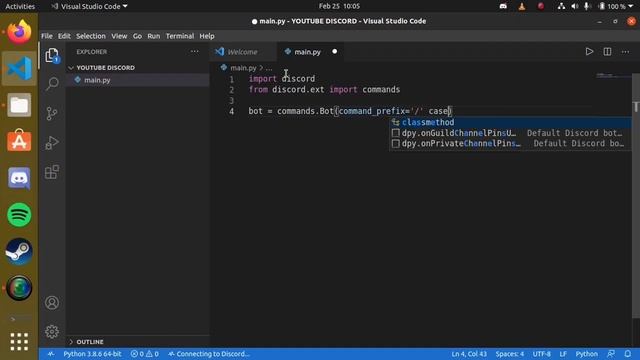This screenshot has height=360, width=640.
Task: Run Python file with play button
Action: (x=589, y=51)
